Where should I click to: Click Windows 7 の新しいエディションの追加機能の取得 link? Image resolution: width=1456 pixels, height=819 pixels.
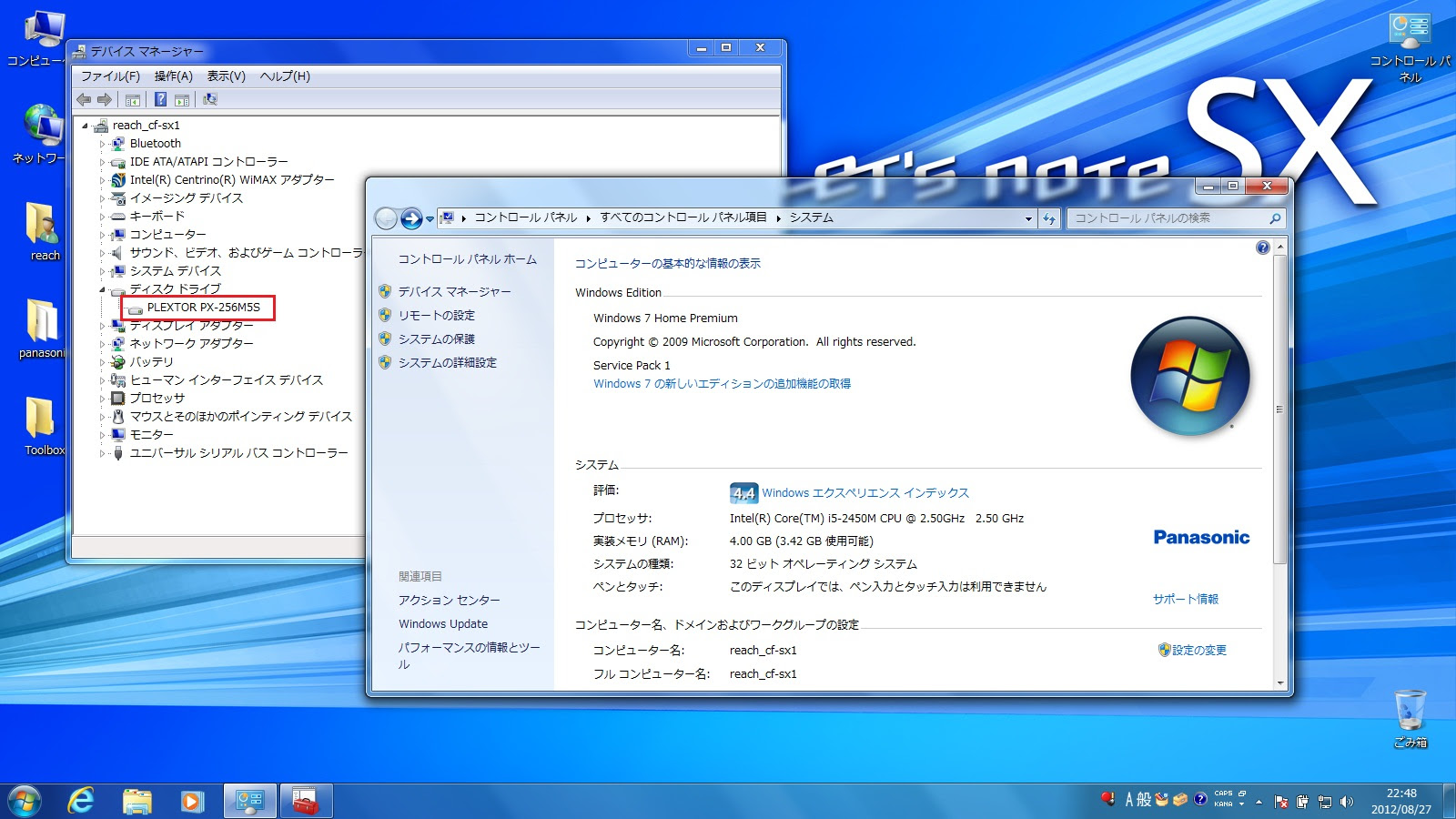[722, 384]
